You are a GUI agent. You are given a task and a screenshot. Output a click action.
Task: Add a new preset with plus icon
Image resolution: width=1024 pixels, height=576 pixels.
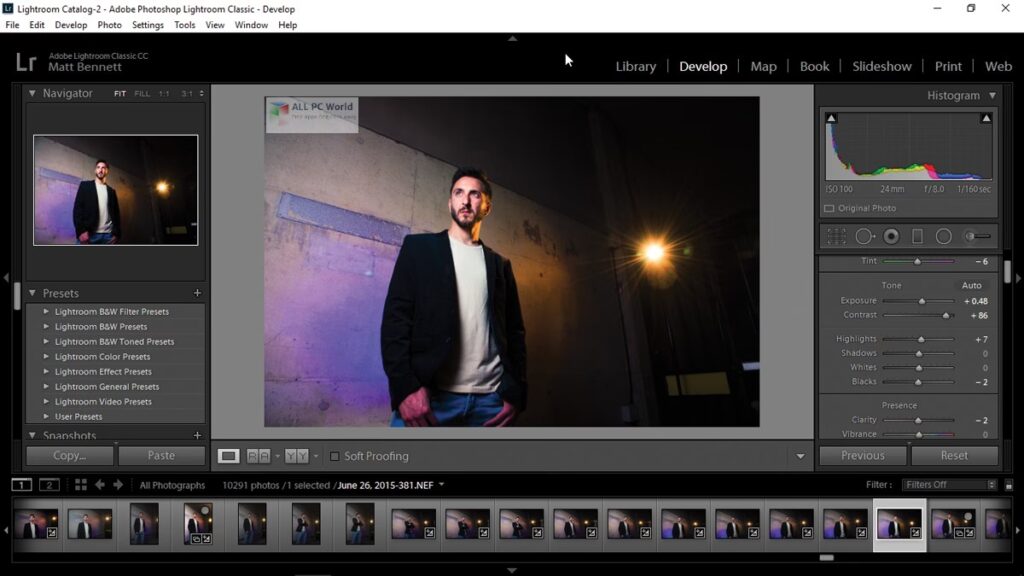(197, 294)
